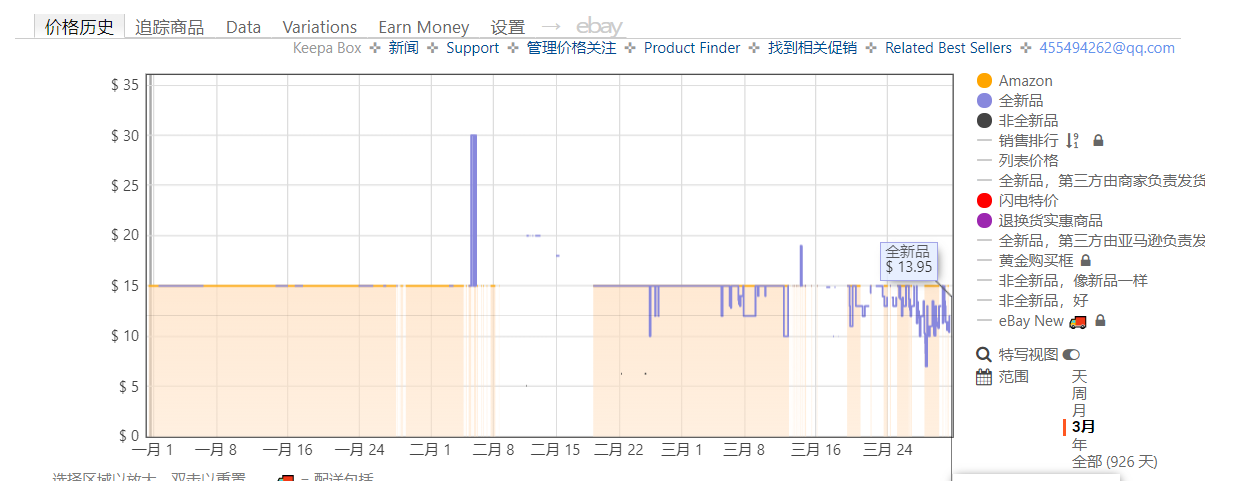Toggle 全新品，第三方由亚马逊负责发 series
The image size is (1239, 481).
click(1101, 241)
